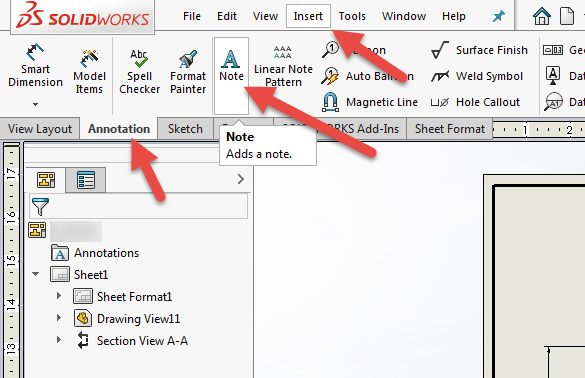This screenshot has height=378, width=585.
Task: Open the File menu
Action: (x=192, y=16)
